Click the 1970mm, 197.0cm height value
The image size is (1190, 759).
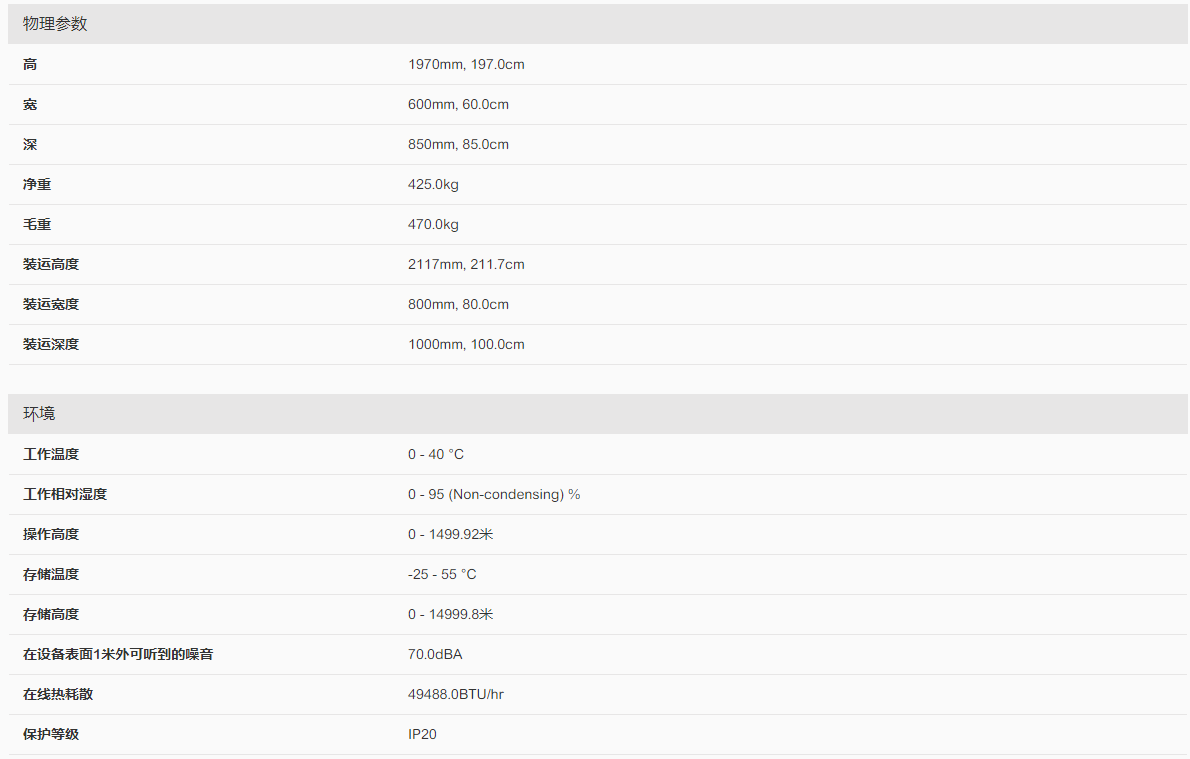coord(466,65)
